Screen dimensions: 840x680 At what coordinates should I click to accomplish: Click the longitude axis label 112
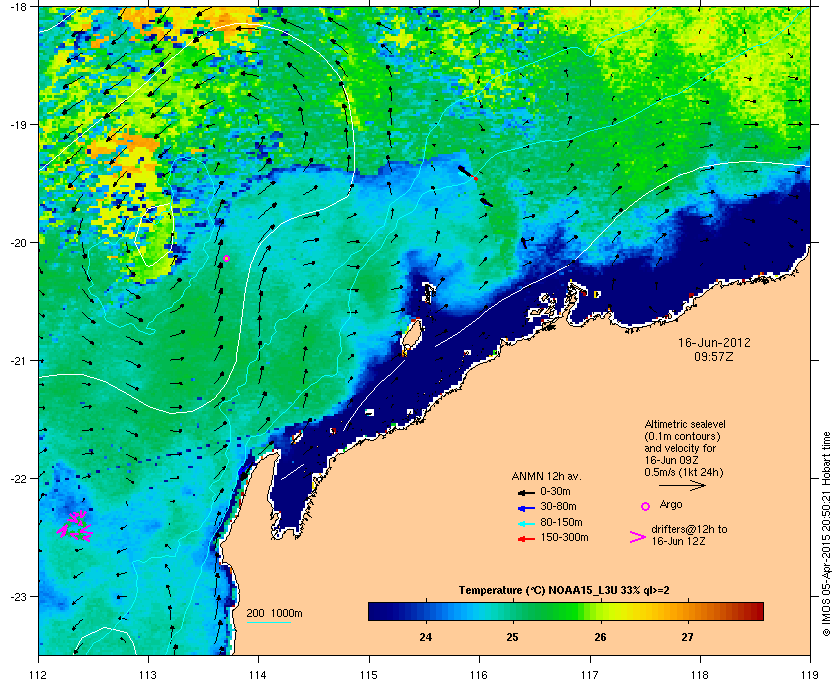[39, 674]
